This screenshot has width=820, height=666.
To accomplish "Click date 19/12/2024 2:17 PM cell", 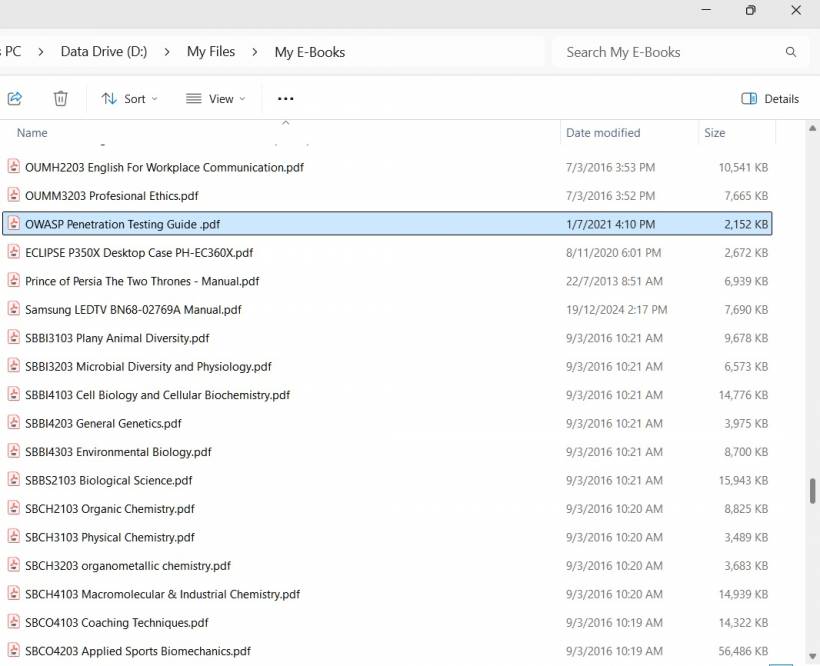I will coord(617,309).
